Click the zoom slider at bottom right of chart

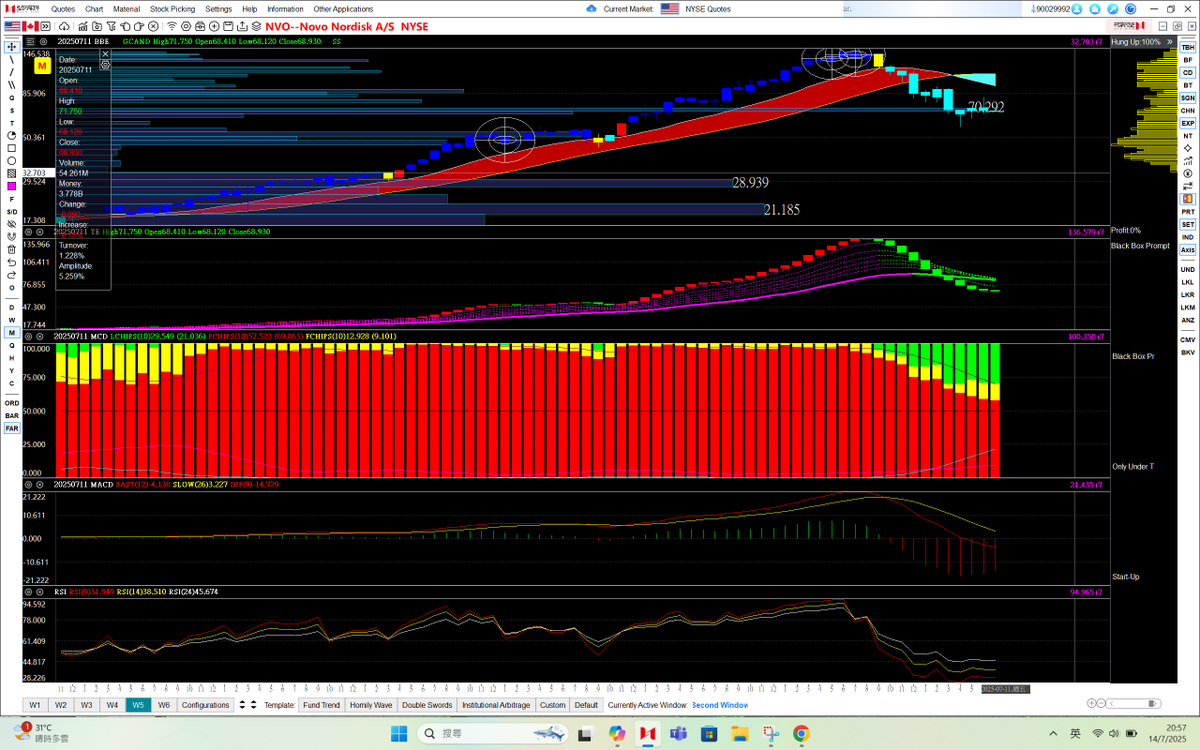1134,703
